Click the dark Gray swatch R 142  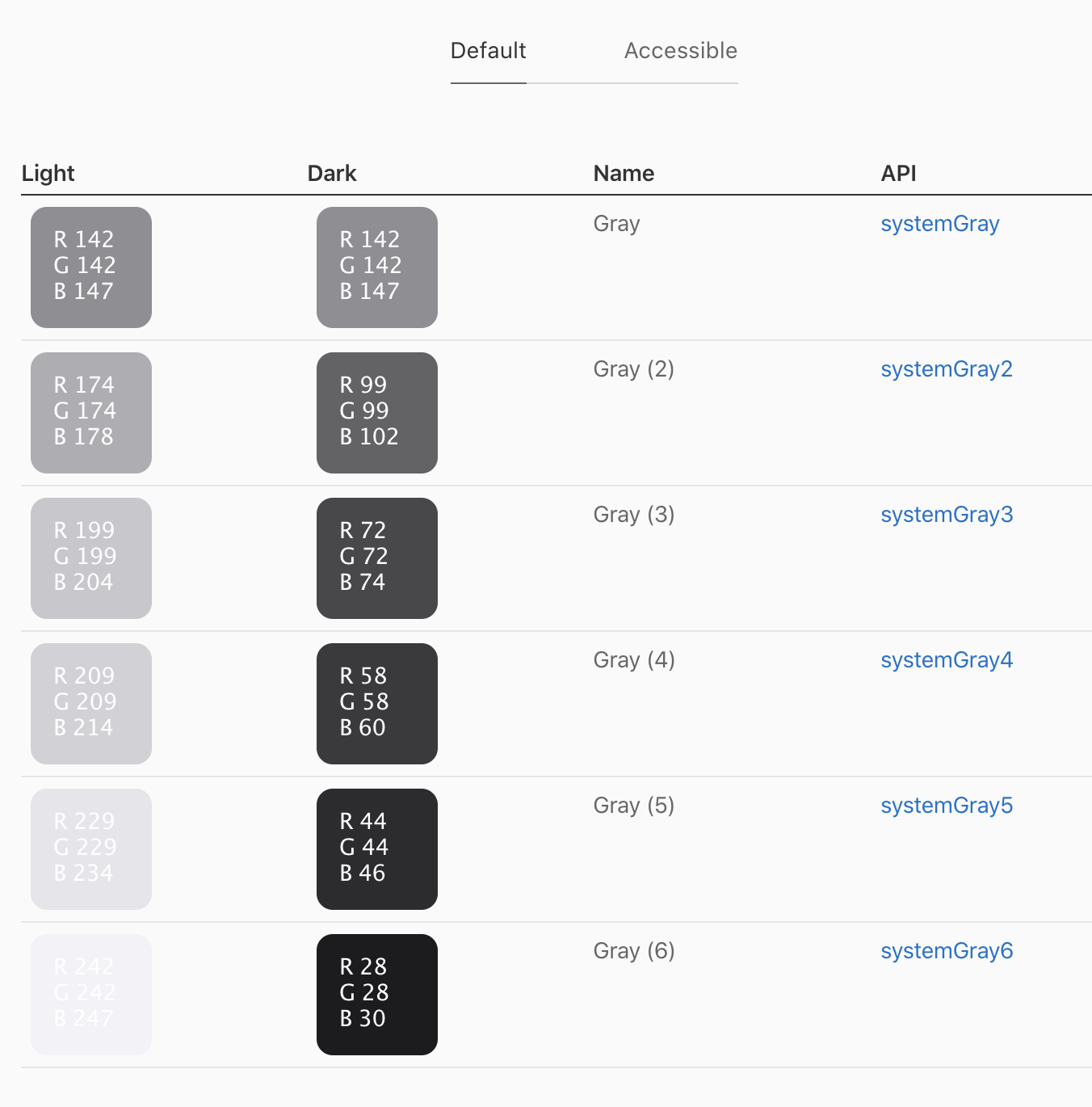tap(377, 267)
